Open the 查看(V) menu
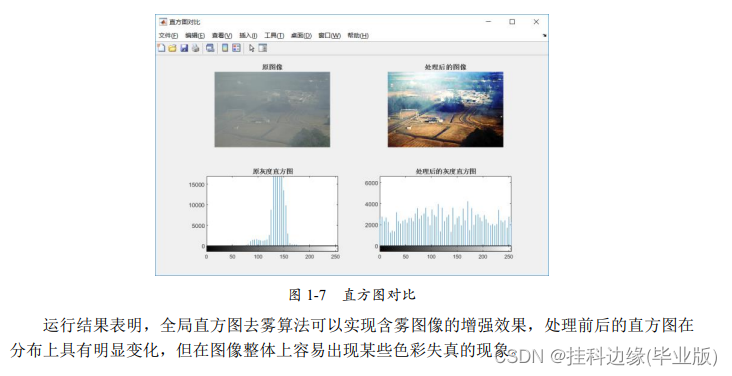 pos(222,35)
